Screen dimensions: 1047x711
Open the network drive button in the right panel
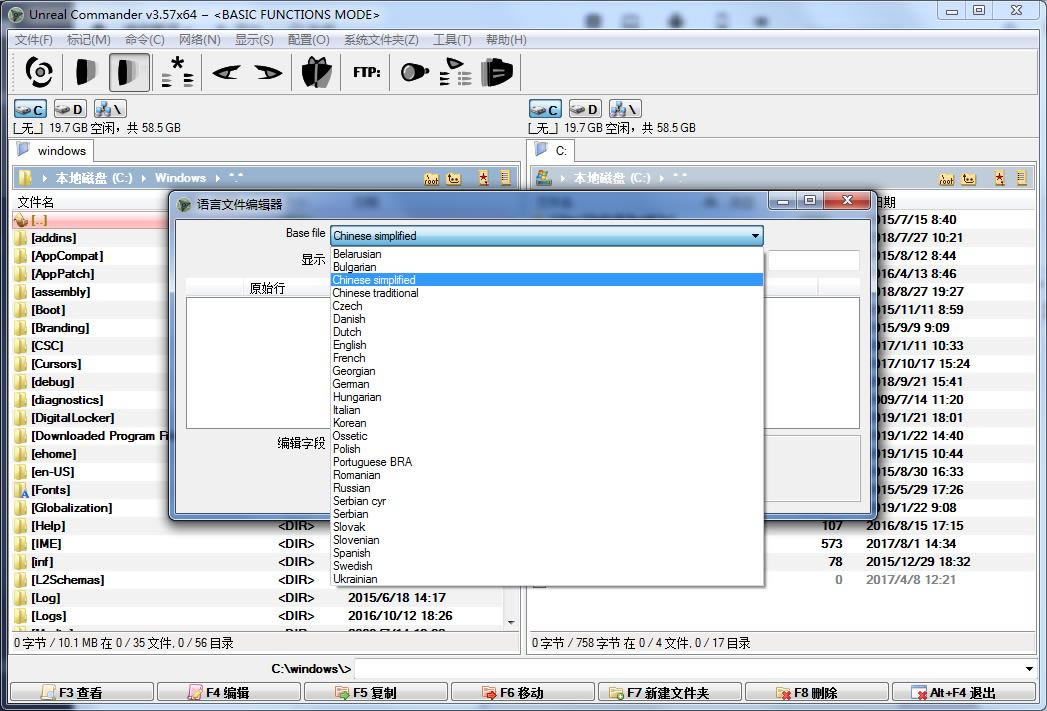point(625,109)
